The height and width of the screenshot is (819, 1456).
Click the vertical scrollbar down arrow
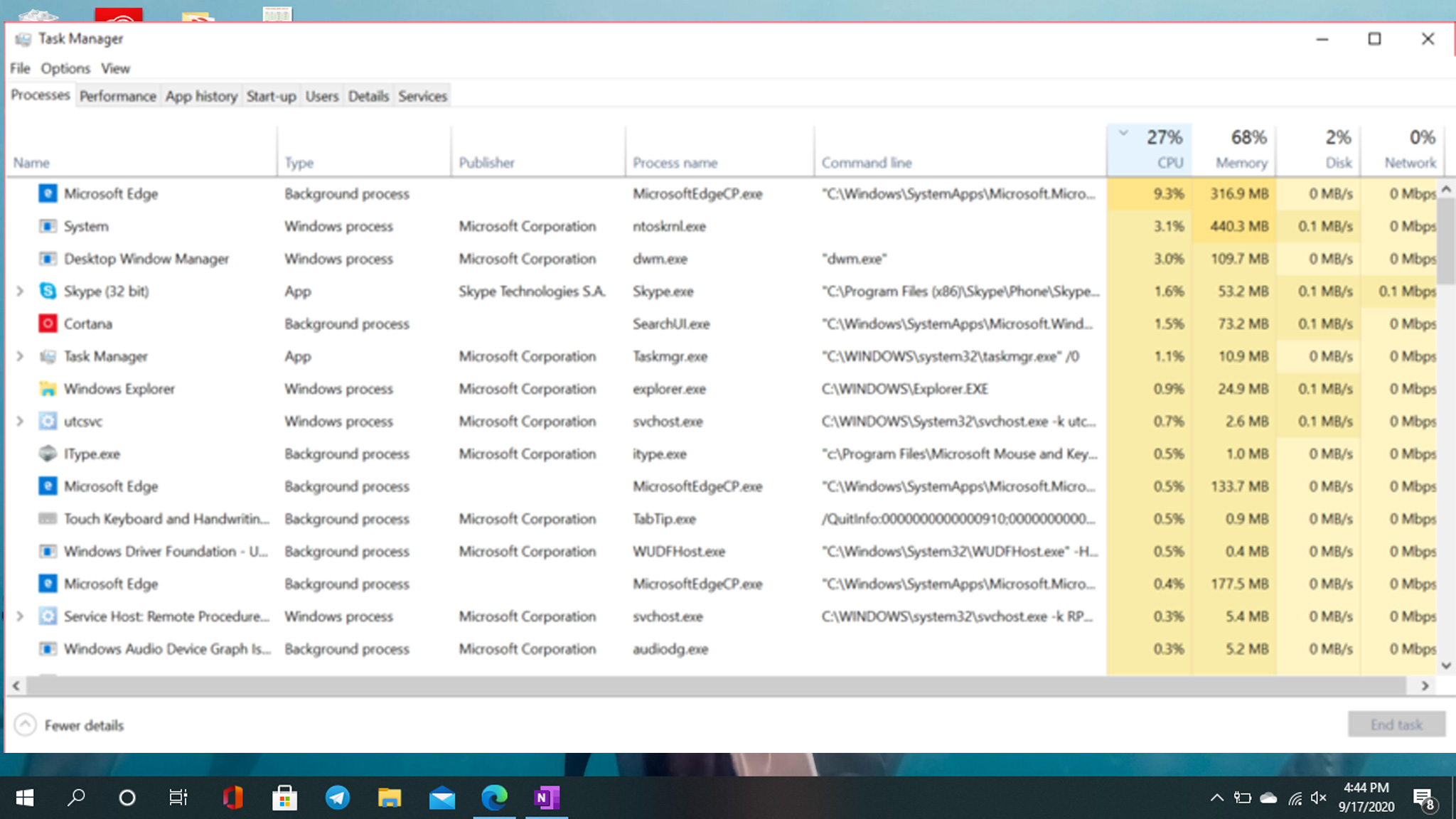point(1446,666)
